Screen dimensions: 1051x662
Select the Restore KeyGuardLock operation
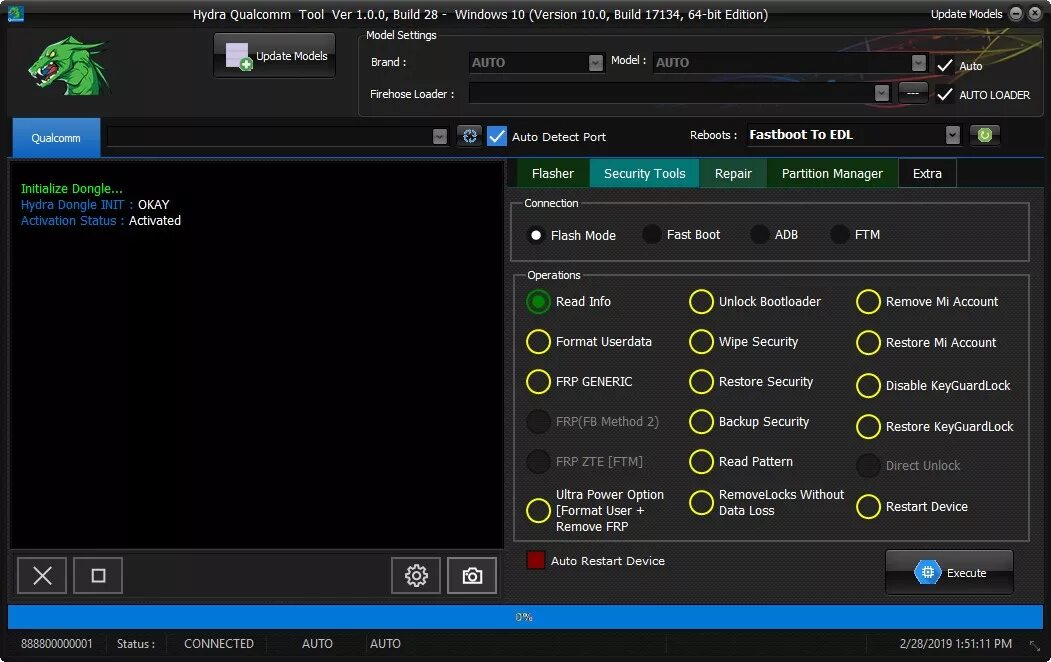pyautogui.click(x=868, y=427)
